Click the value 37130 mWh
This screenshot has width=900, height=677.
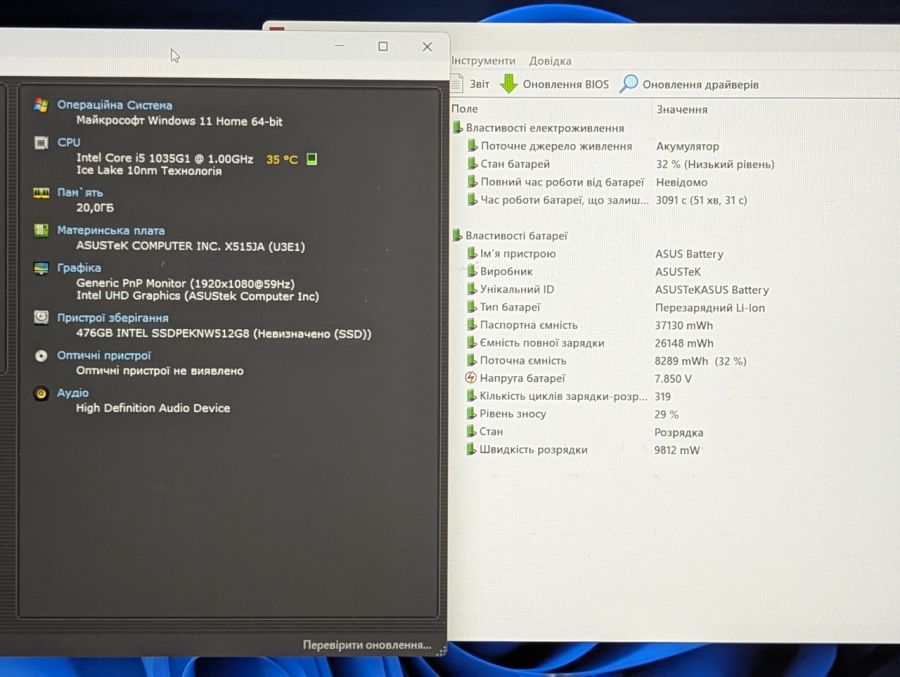[684, 325]
